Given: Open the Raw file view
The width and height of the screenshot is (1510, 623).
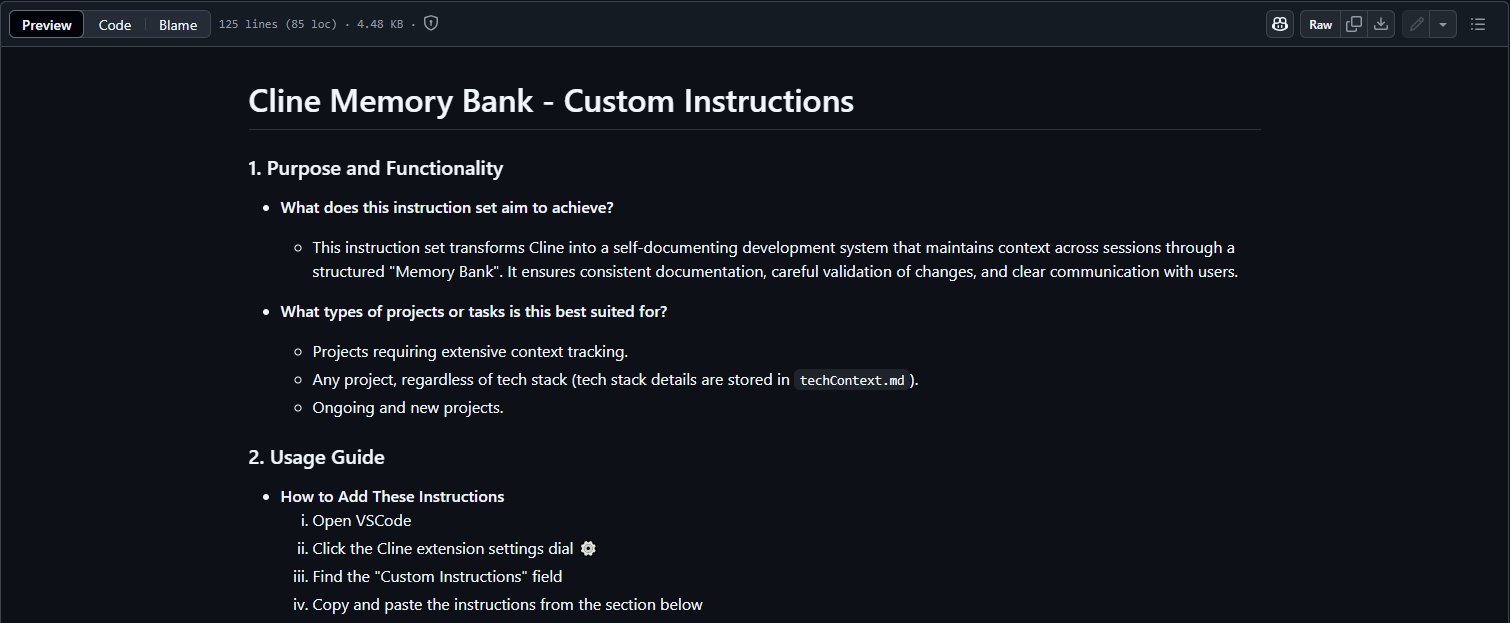Looking at the screenshot, I should (1321, 25).
